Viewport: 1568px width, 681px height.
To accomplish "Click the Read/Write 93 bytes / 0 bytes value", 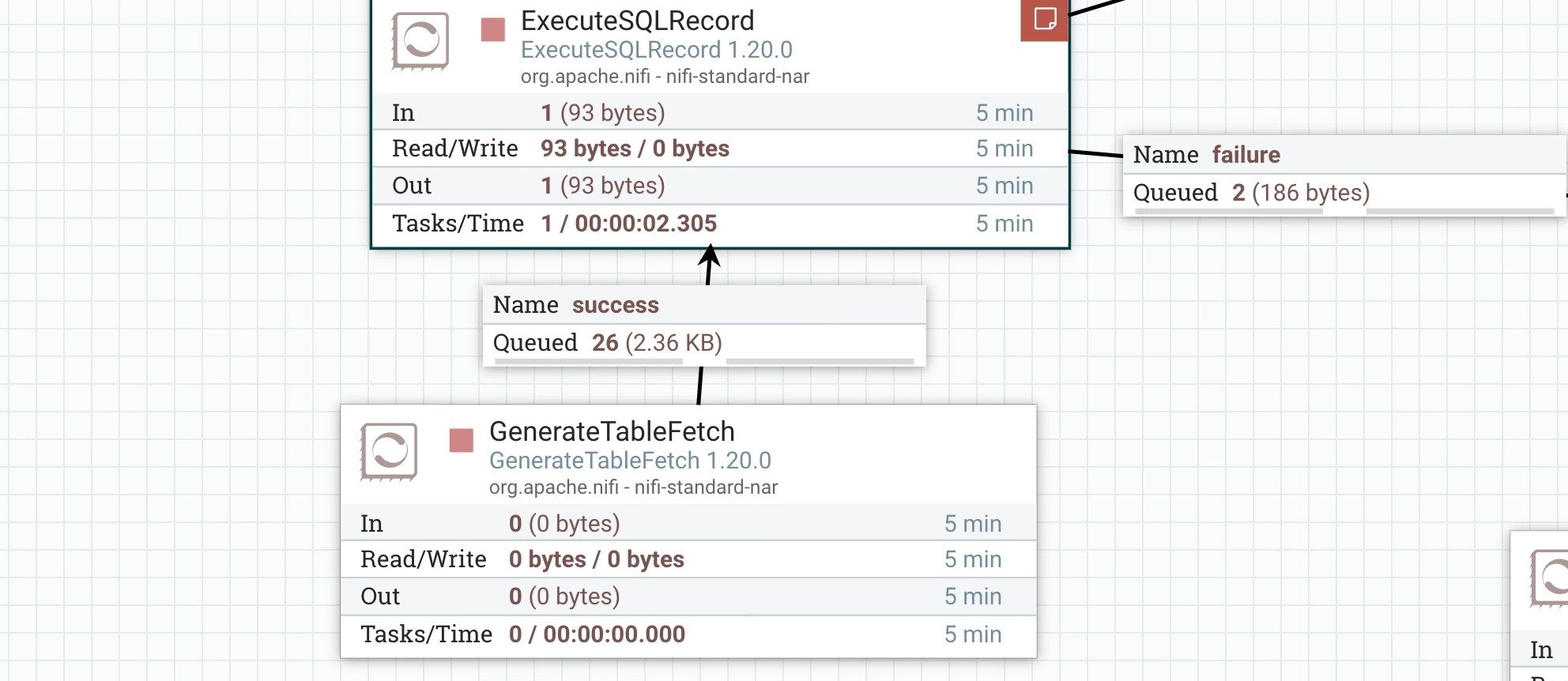I will click(x=635, y=149).
